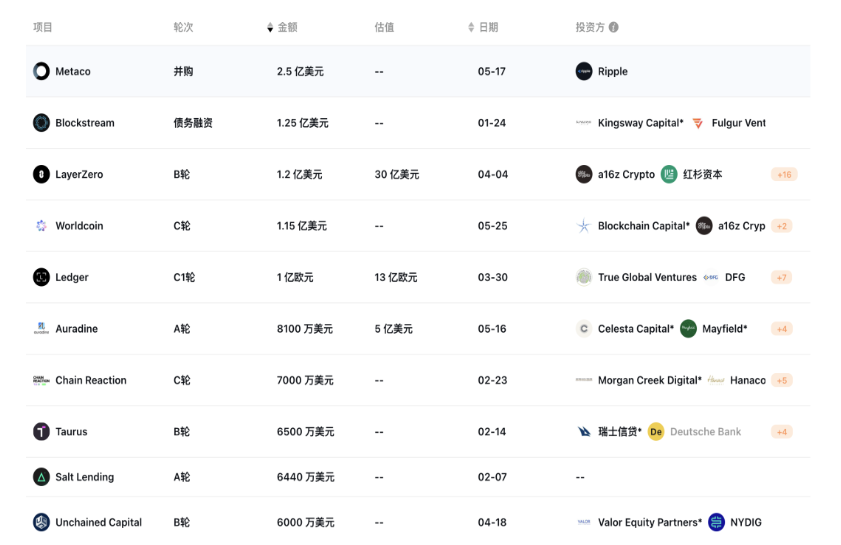Click the Taurus project name

coord(71,432)
